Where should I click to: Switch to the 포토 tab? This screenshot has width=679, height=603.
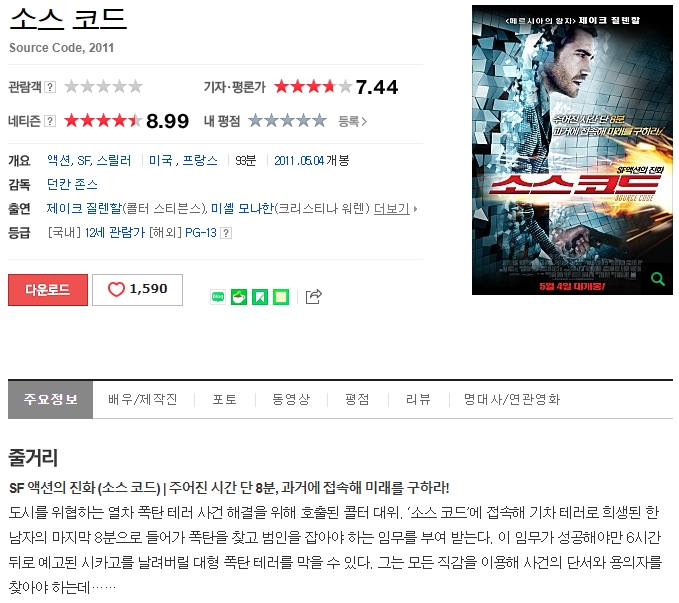point(225,399)
